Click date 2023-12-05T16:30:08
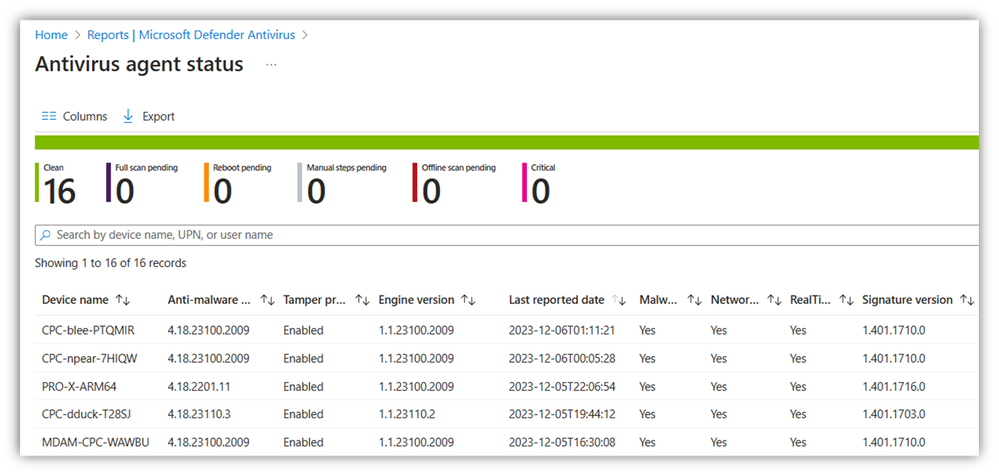Image resolution: width=999 pixels, height=476 pixels. coord(562,442)
